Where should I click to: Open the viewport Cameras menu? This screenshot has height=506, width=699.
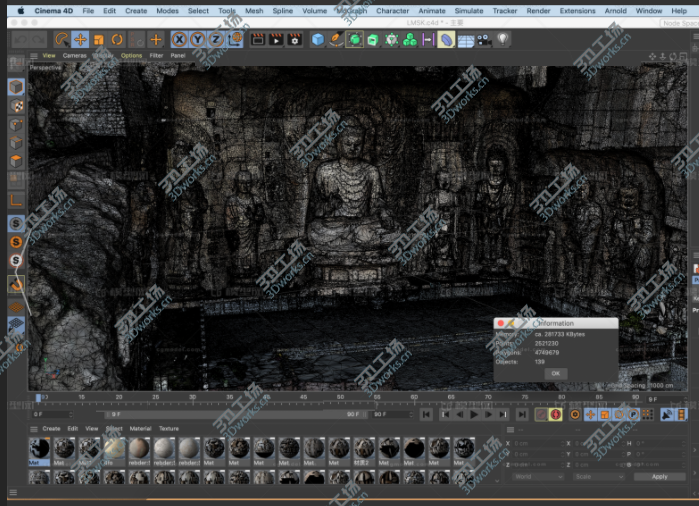[74, 56]
